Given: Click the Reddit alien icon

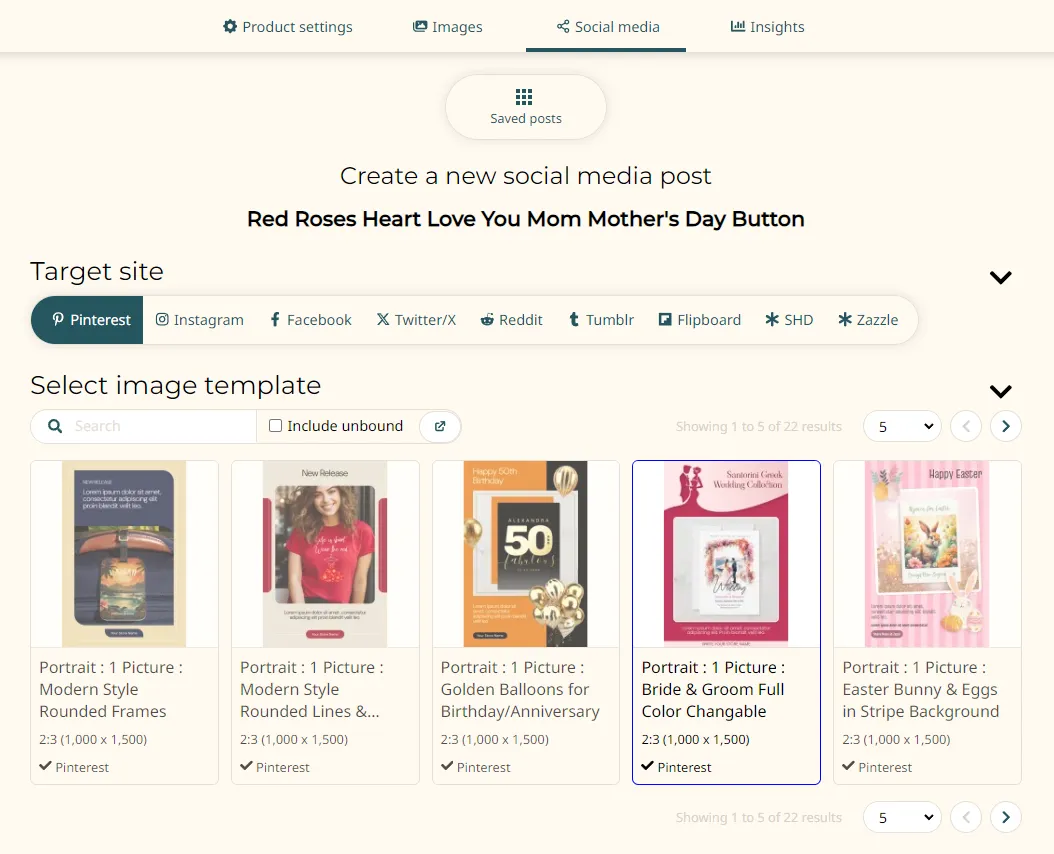Looking at the screenshot, I should point(487,319).
